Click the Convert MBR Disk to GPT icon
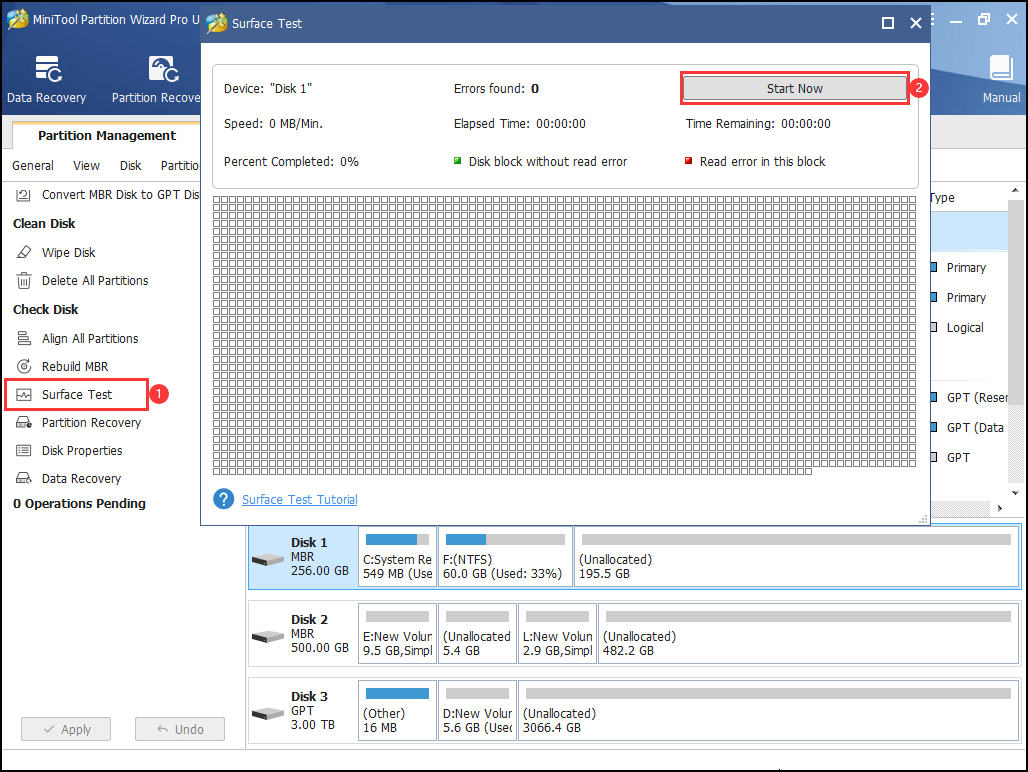1028x772 pixels. coord(24,195)
